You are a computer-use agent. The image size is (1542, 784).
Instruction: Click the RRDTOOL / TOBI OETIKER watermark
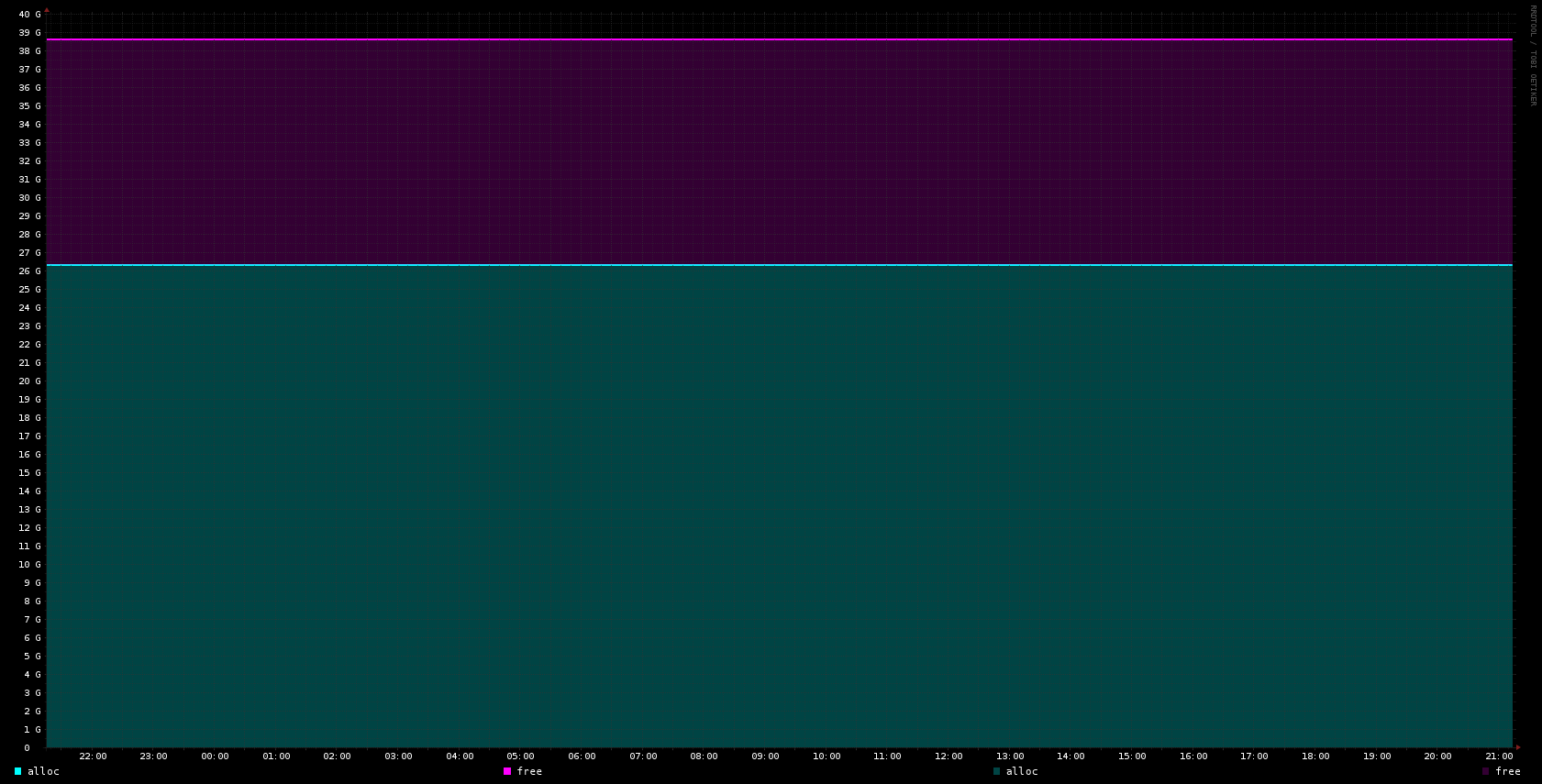[1532, 55]
